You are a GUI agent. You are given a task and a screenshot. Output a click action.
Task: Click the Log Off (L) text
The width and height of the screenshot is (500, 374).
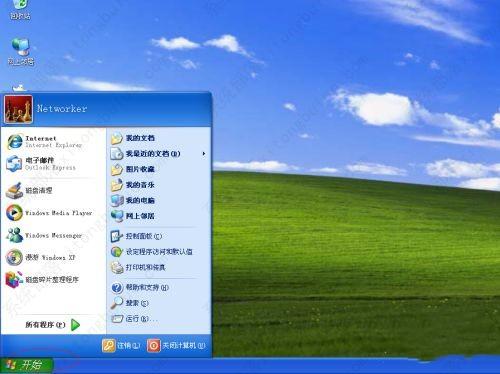coord(128,346)
